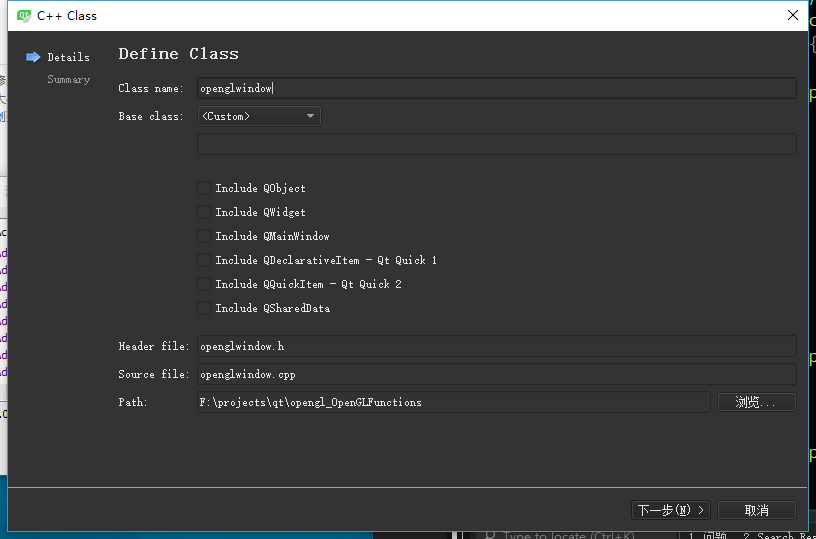Click the Path input field
Image resolution: width=816 pixels, height=539 pixels.
(453, 402)
